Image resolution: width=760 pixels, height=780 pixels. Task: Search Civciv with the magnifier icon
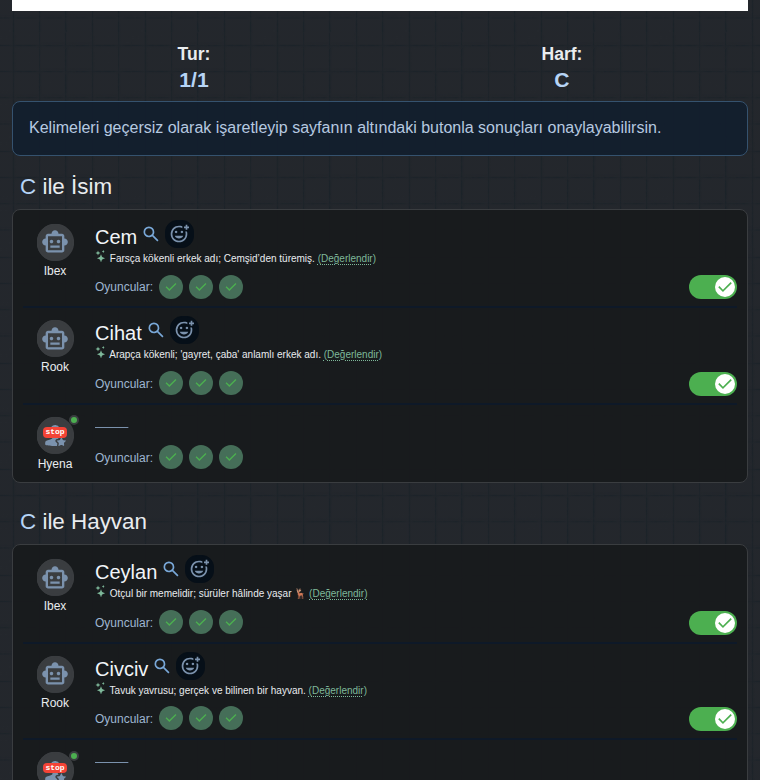pyautogui.click(x=162, y=666)
